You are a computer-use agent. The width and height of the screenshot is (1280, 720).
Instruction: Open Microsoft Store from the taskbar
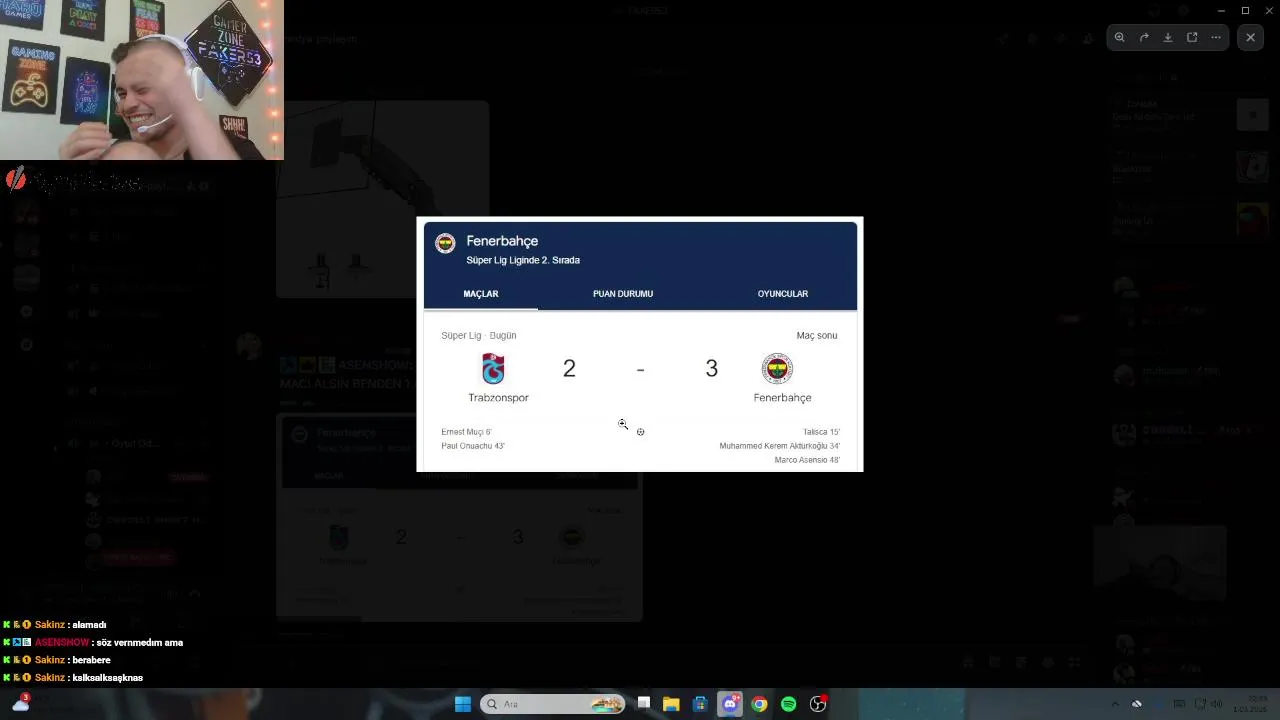700,704
